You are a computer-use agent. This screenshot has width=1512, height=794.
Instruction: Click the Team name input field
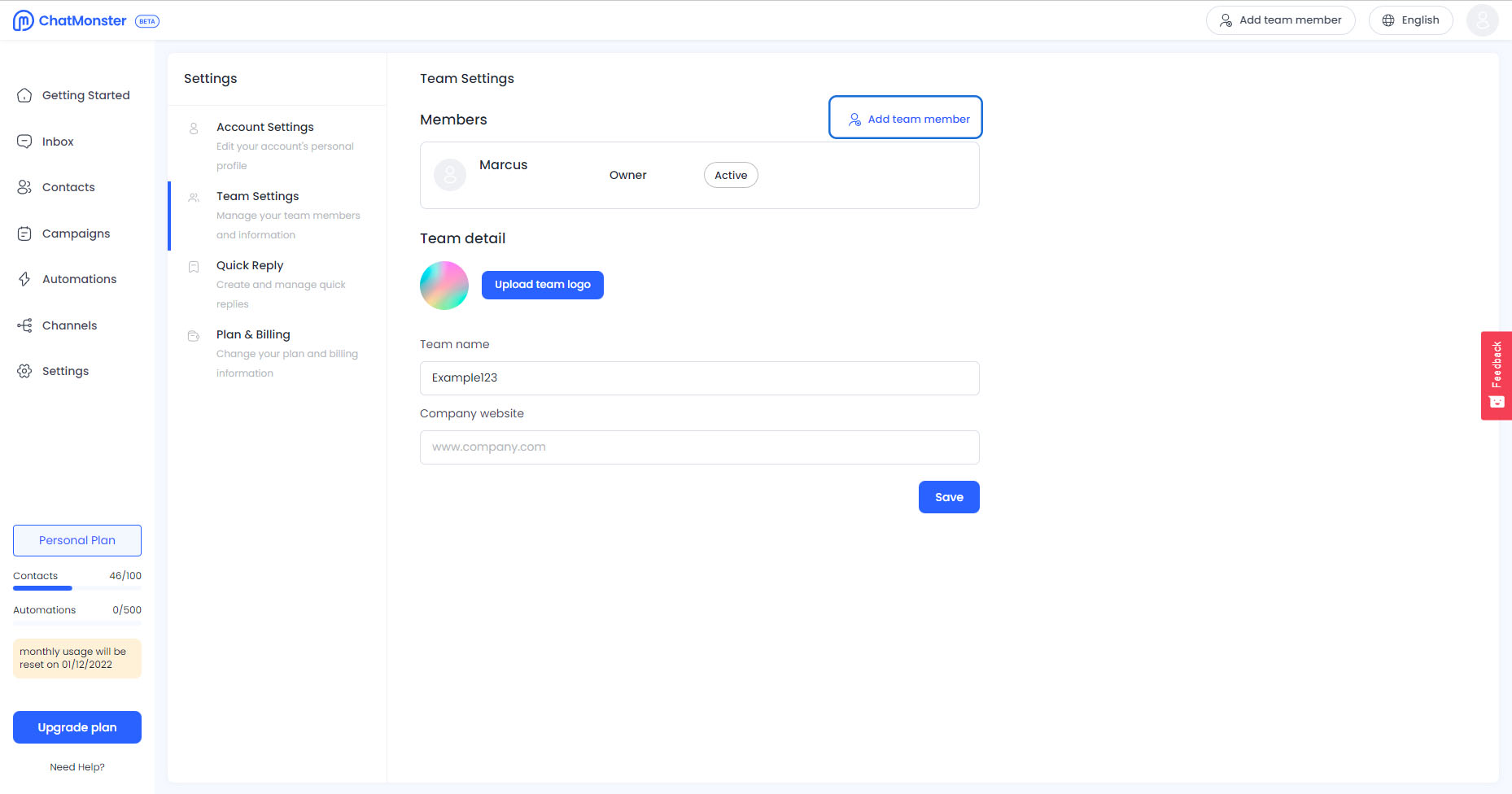click(x=700, y=378)
